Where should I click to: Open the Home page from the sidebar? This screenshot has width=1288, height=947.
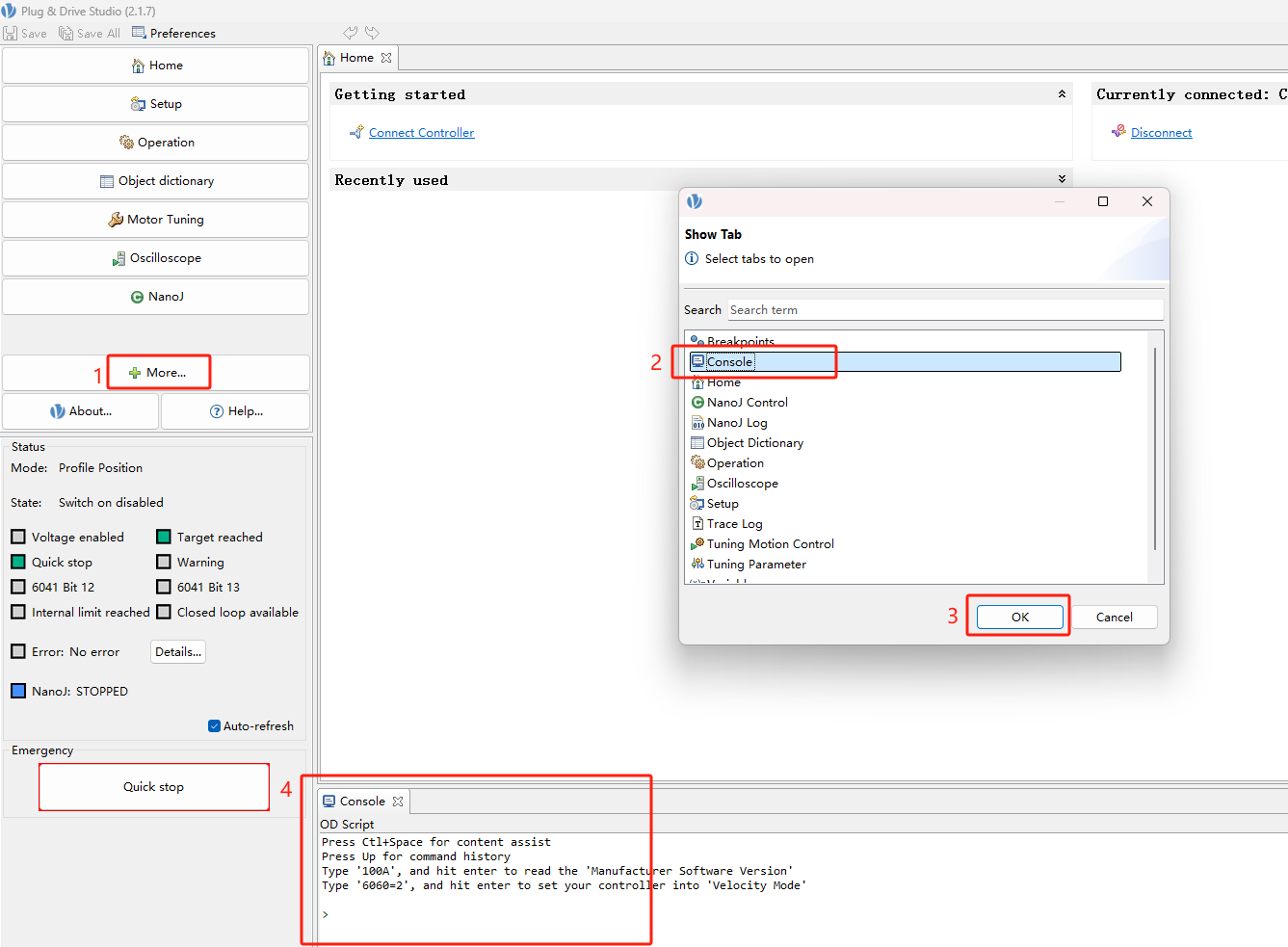pyautogui.click(x=156, y=66)
